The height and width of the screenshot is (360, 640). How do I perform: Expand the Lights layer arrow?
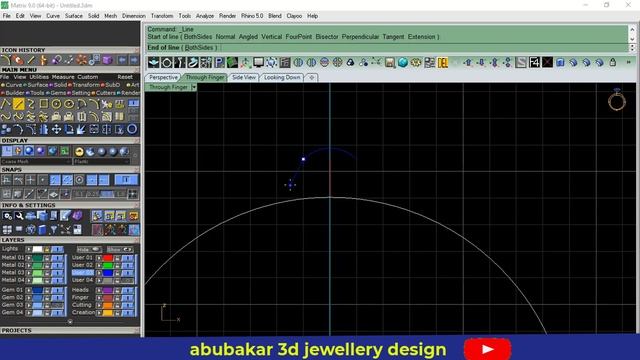(x=29, y=249)
